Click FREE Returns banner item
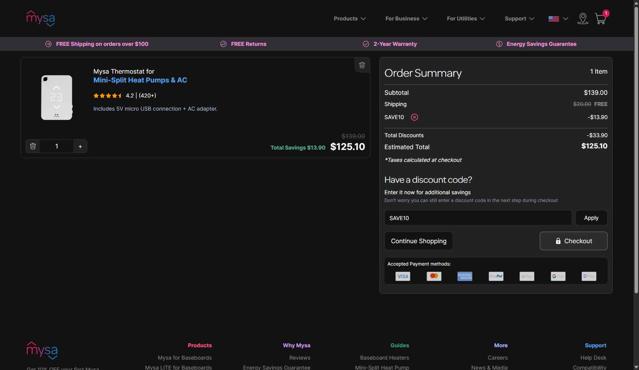Screen dimensions: 639x370 tap(249, 44)
